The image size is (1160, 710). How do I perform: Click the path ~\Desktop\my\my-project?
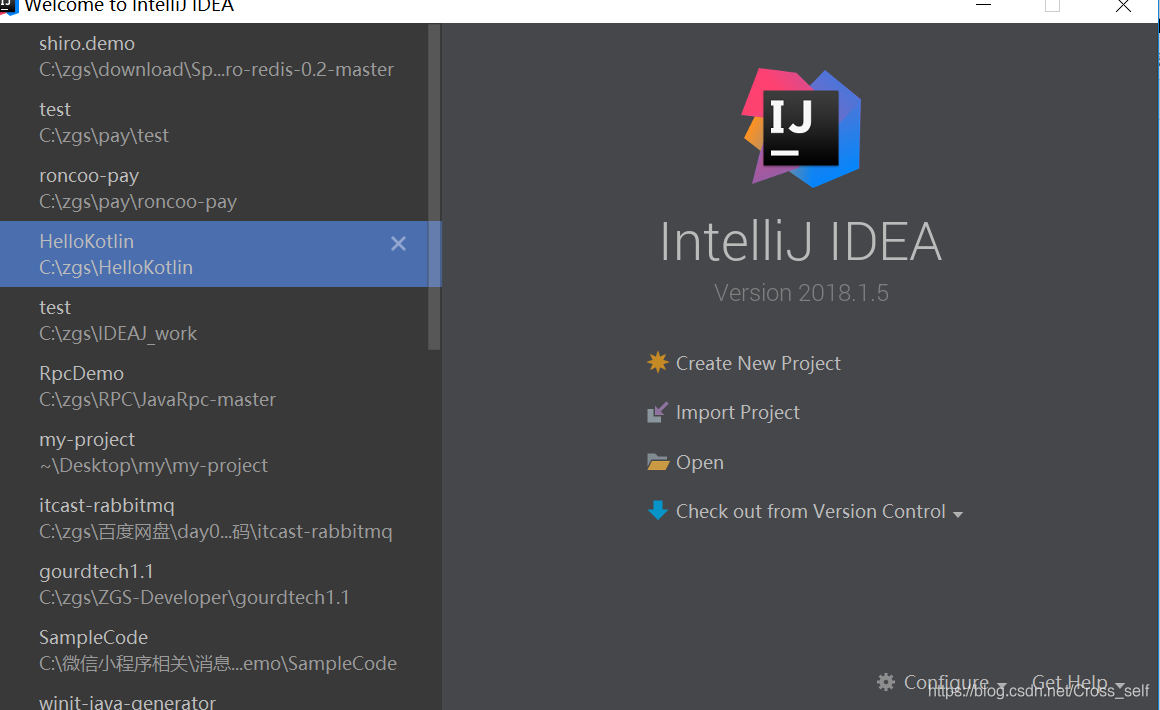(x=154, y=465)
